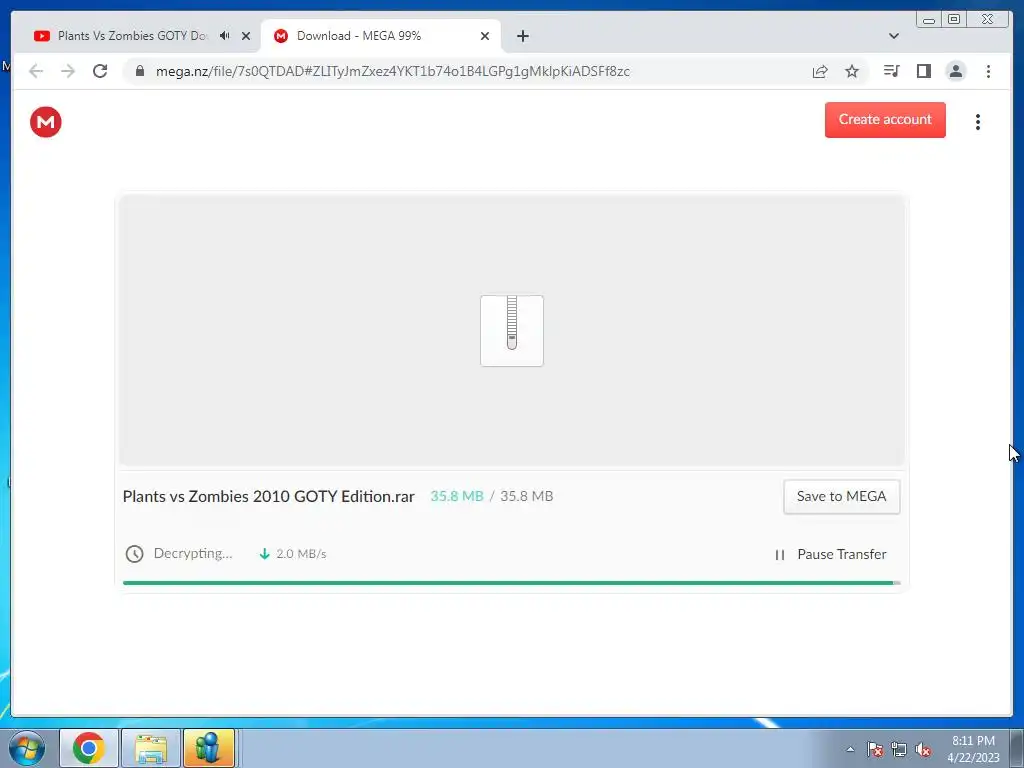Restore down the Chrome window
This screenshot has width=1024, height=768.
(x=954, y=20)
